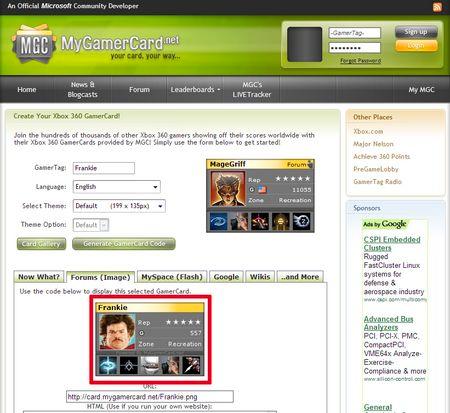Open the Language dropdown
This screenshot has height=413, width=450.
point(117,187)
